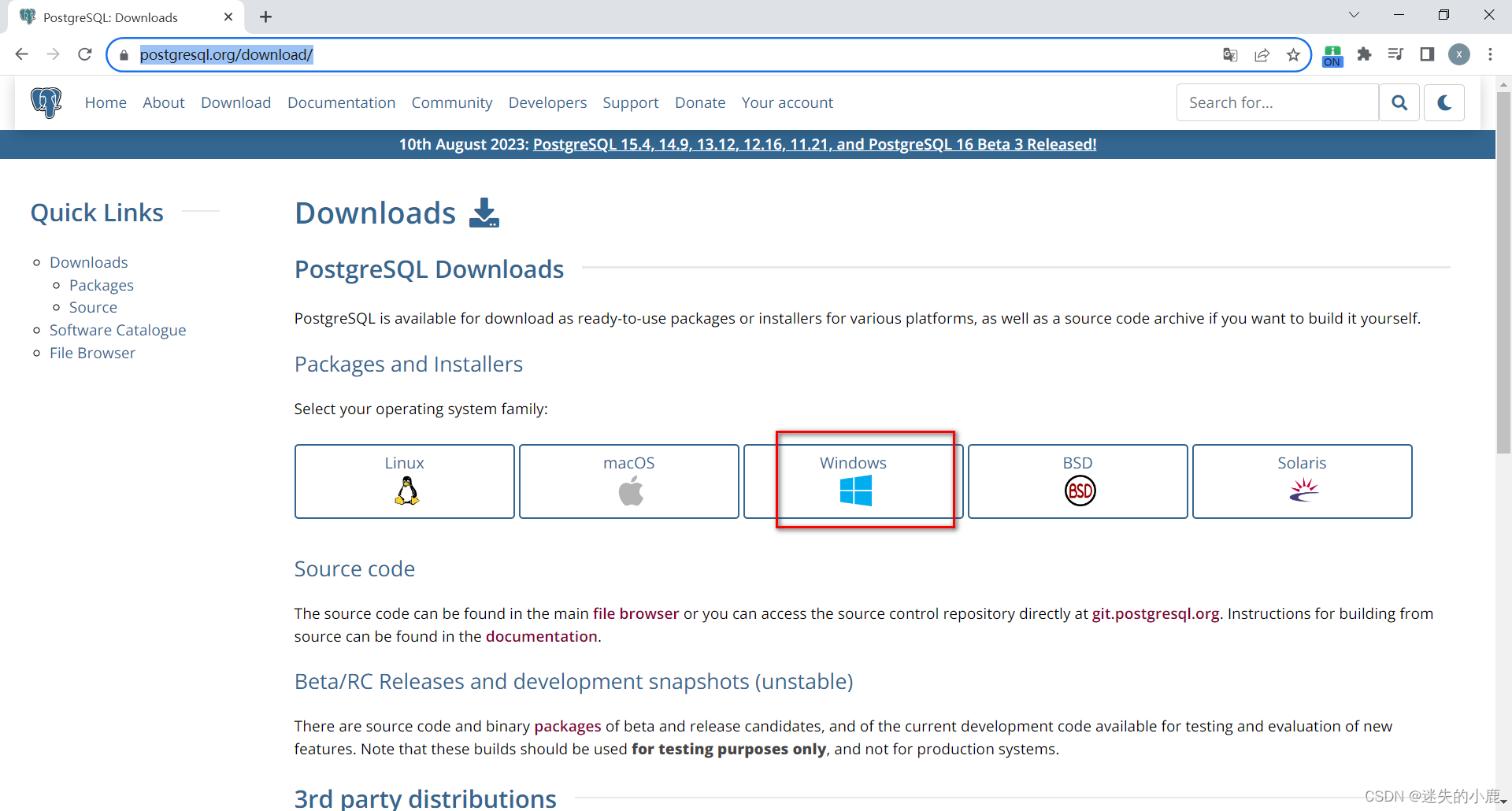Open new tab with plus button
The height and width of the screenshot is (811, 1512).
266,17
